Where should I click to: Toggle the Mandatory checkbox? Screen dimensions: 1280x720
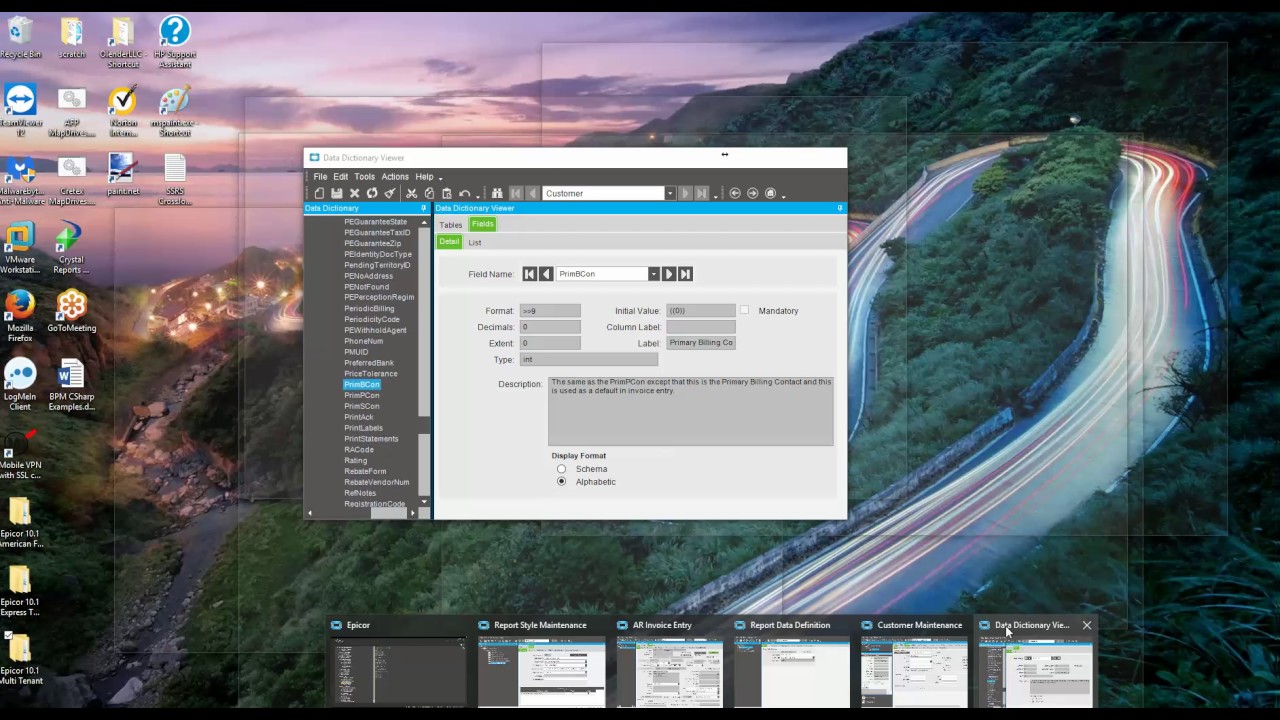coord(744,310)
